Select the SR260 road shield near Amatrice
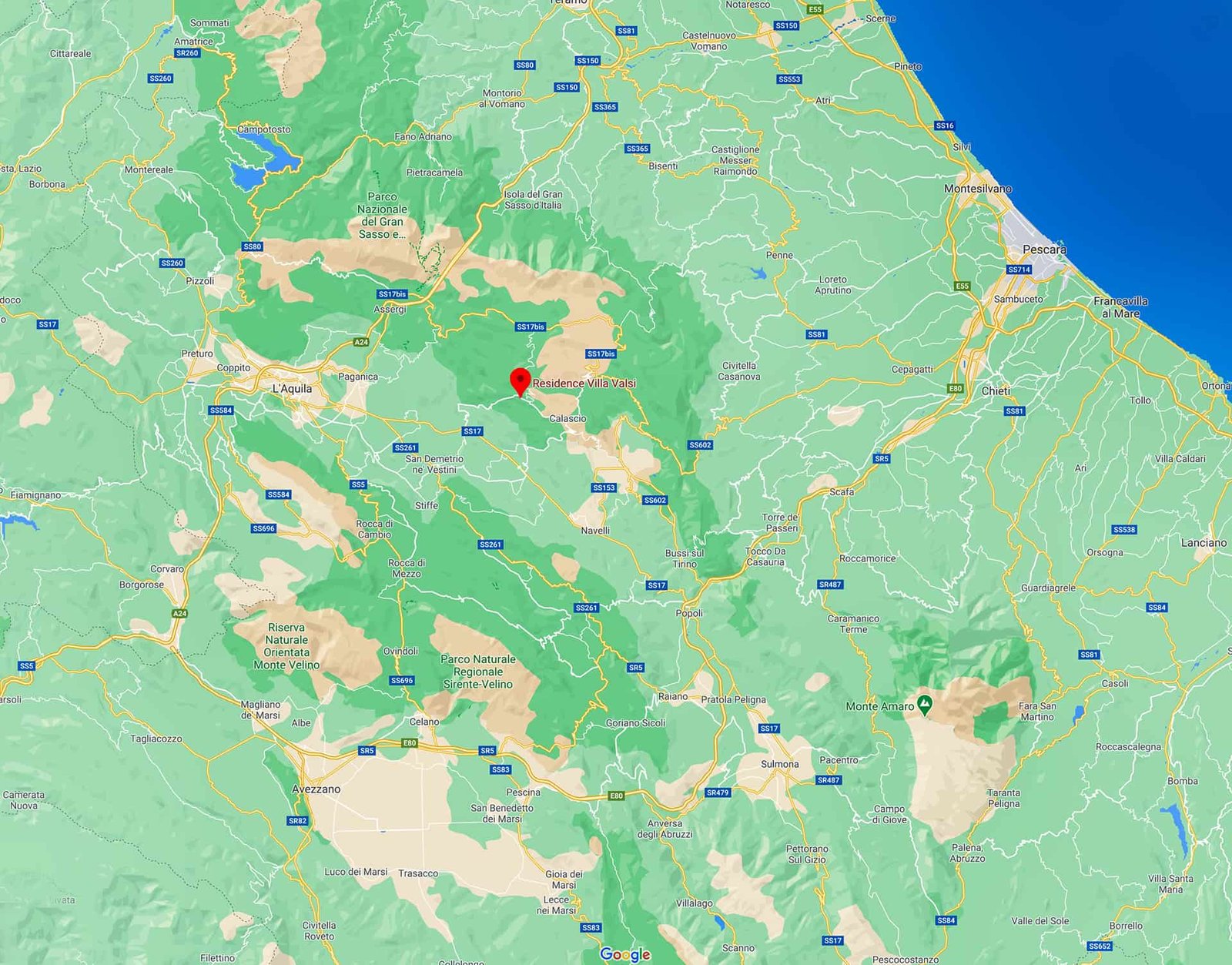Image resolution: width=1232 pixels, height=965 pixels. tap(187, 53)
